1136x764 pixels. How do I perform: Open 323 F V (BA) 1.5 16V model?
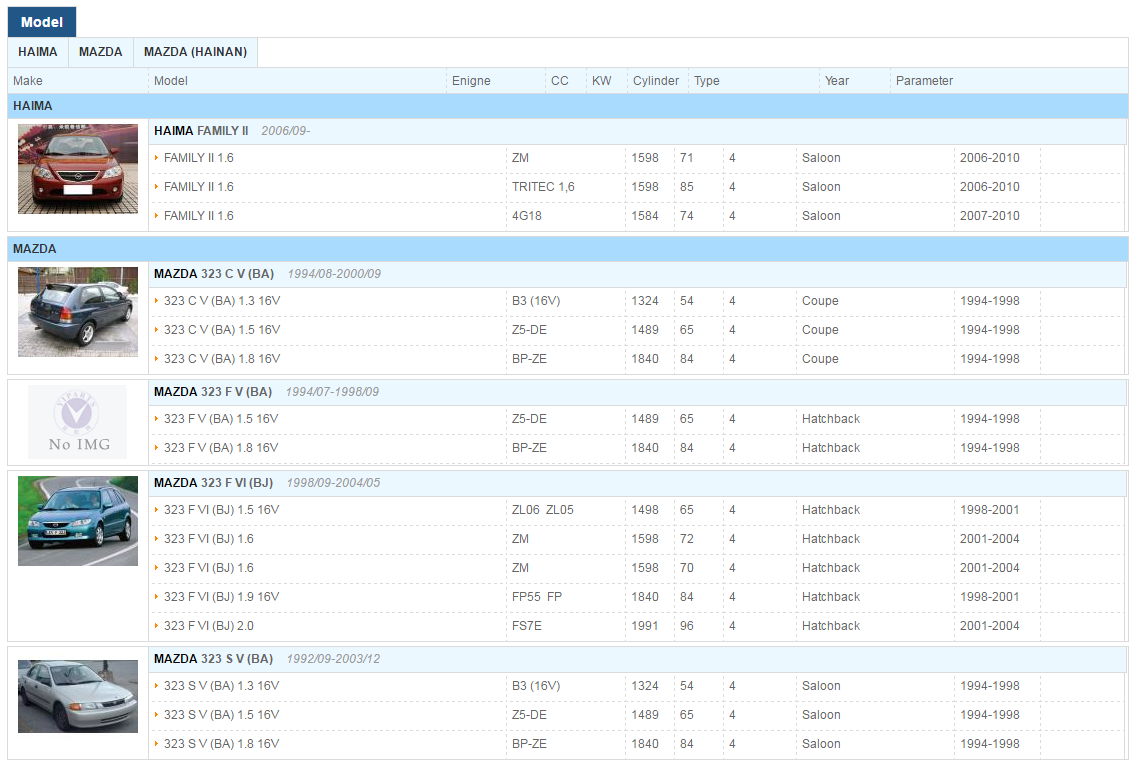click(221, 419)
